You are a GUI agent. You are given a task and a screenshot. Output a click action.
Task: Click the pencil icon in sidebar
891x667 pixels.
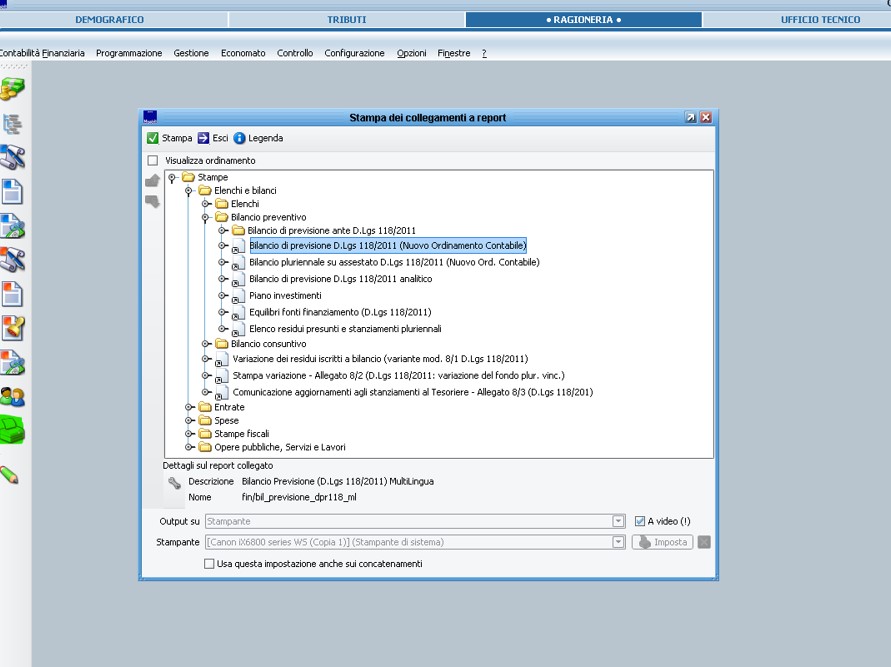10,474
